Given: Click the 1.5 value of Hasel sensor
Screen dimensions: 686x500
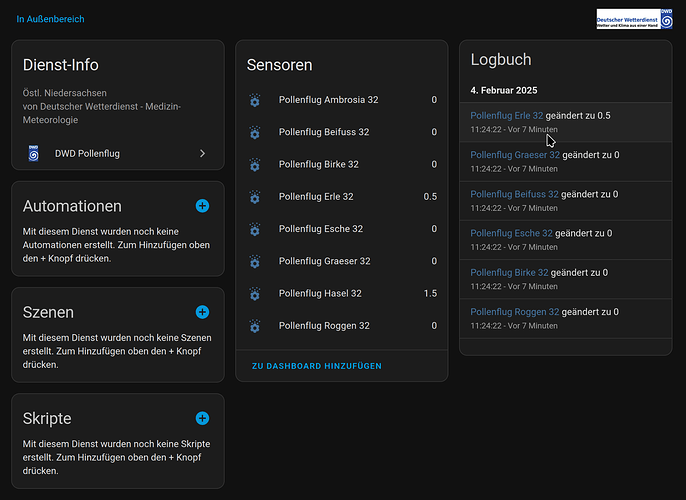Looking at the screenshot, I should [x=430, y=294].
